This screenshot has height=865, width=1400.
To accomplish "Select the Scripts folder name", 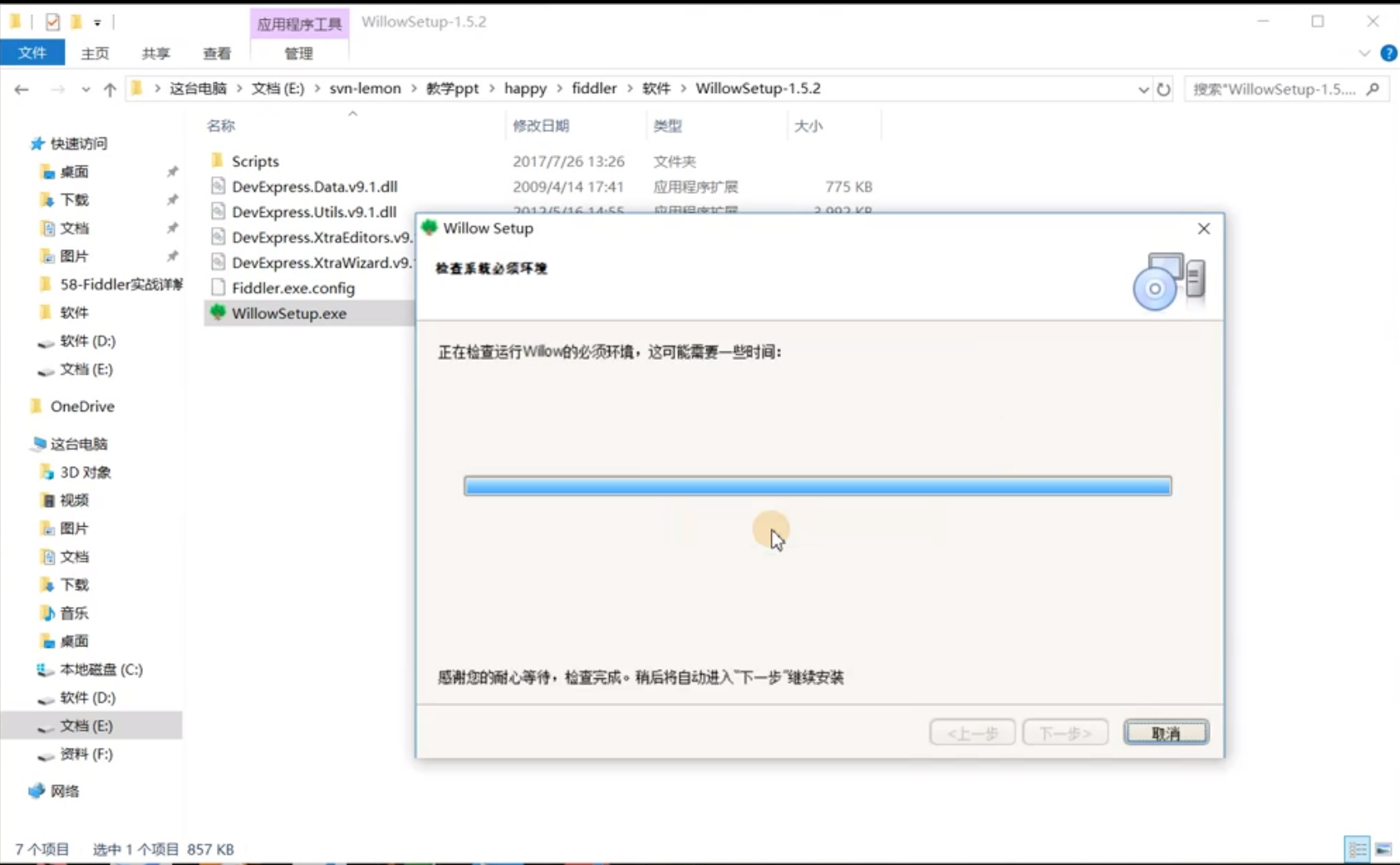I will 255,161.
